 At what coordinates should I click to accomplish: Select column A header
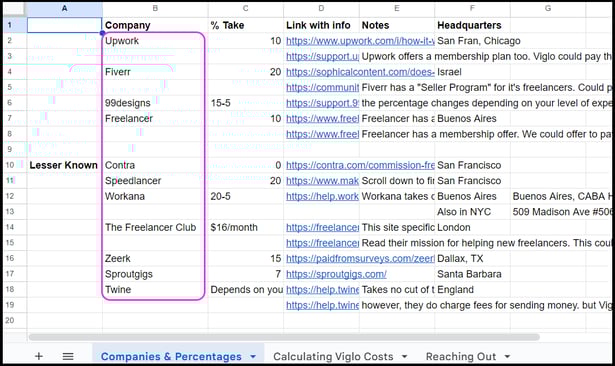click(65, 8)
